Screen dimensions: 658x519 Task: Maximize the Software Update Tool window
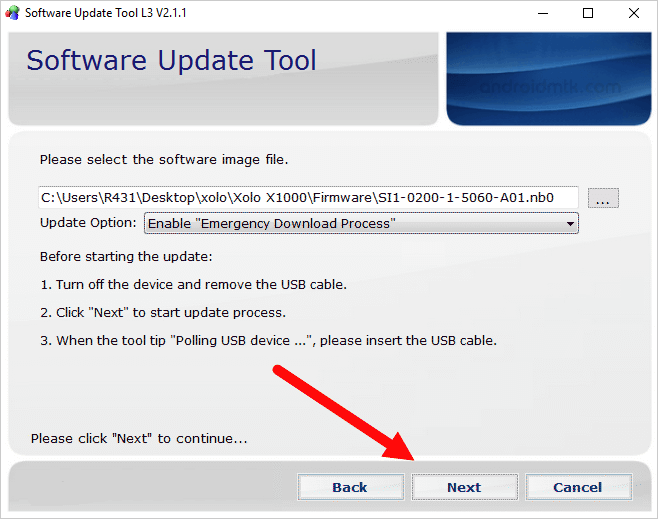click(587, 14)
